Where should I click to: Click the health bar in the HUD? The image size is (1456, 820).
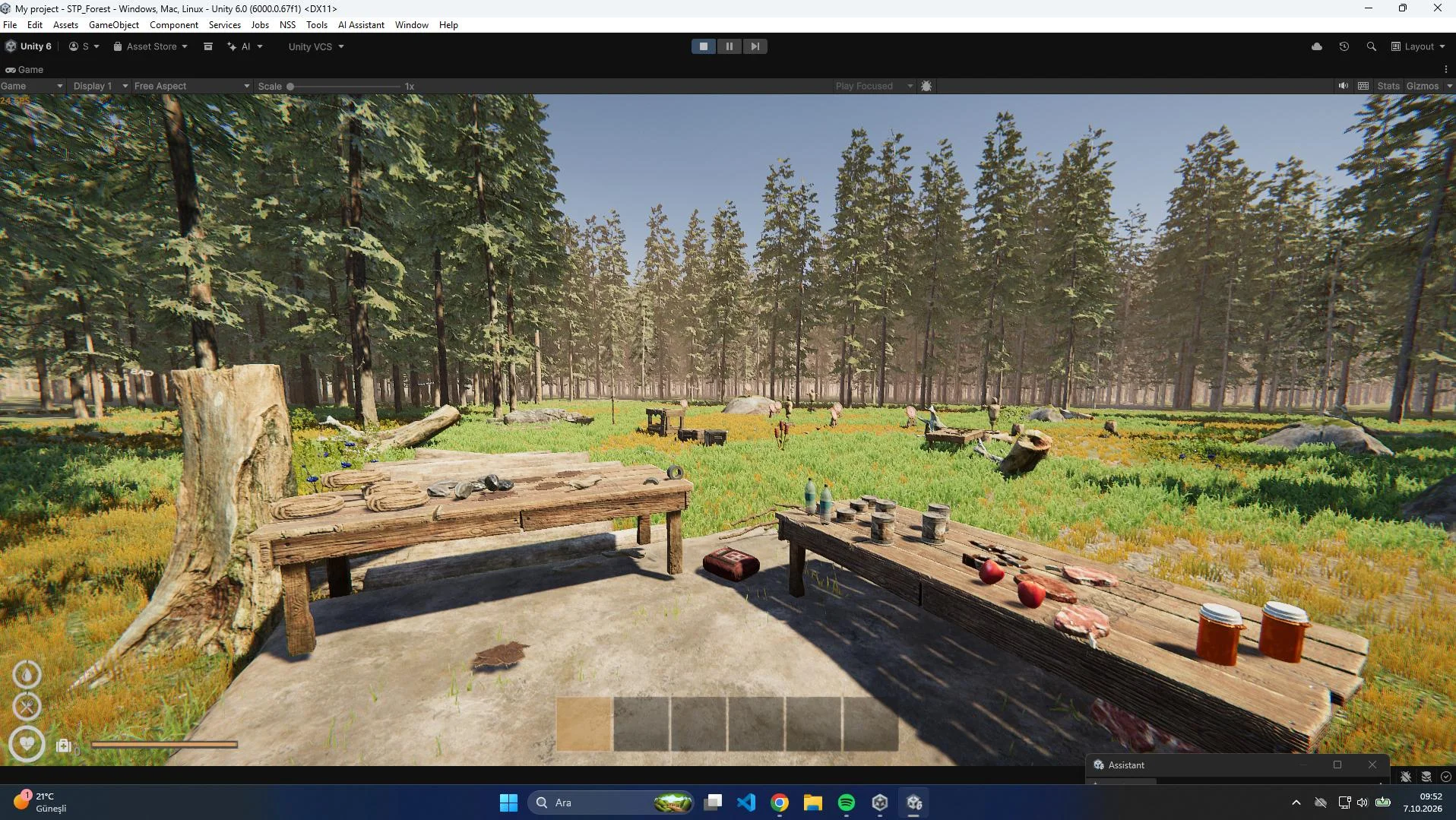coord(165,745)
